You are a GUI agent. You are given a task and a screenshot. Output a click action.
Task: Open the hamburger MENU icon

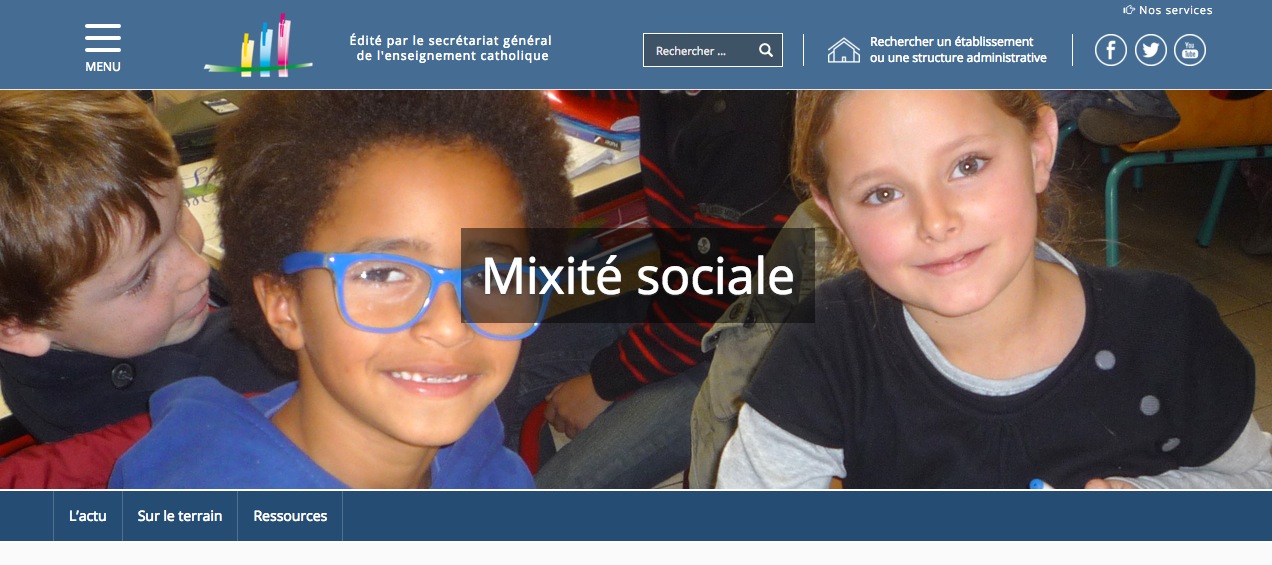coord(103,38)
